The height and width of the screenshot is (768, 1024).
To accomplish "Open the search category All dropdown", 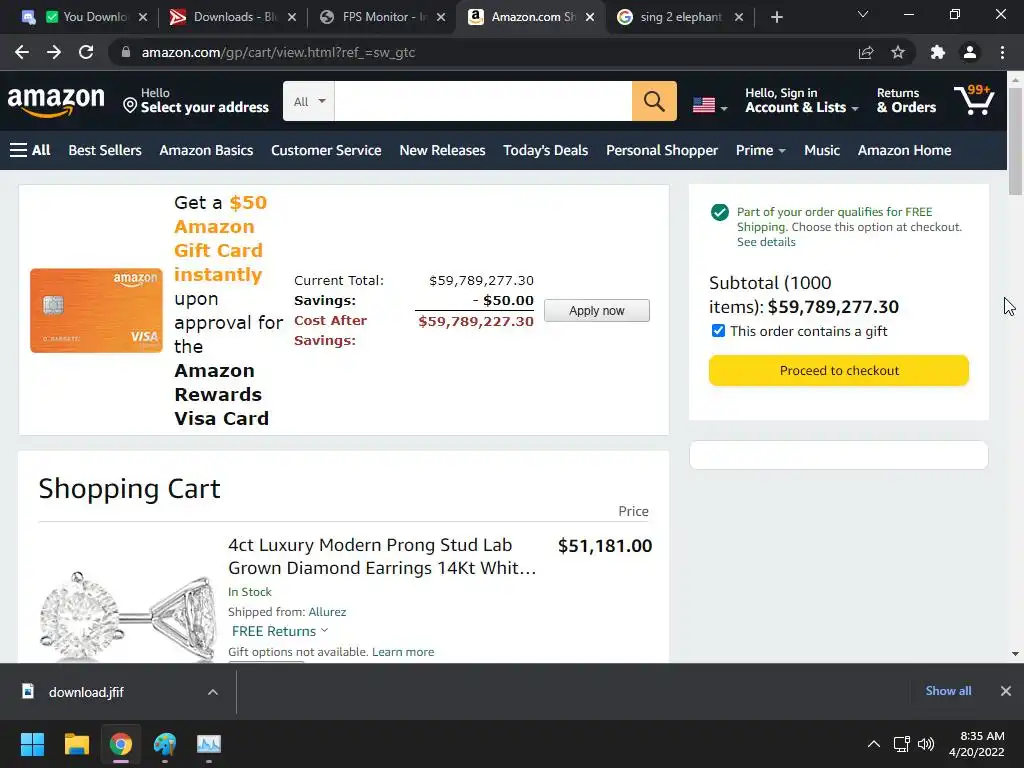I will click(x=309, y=101).
